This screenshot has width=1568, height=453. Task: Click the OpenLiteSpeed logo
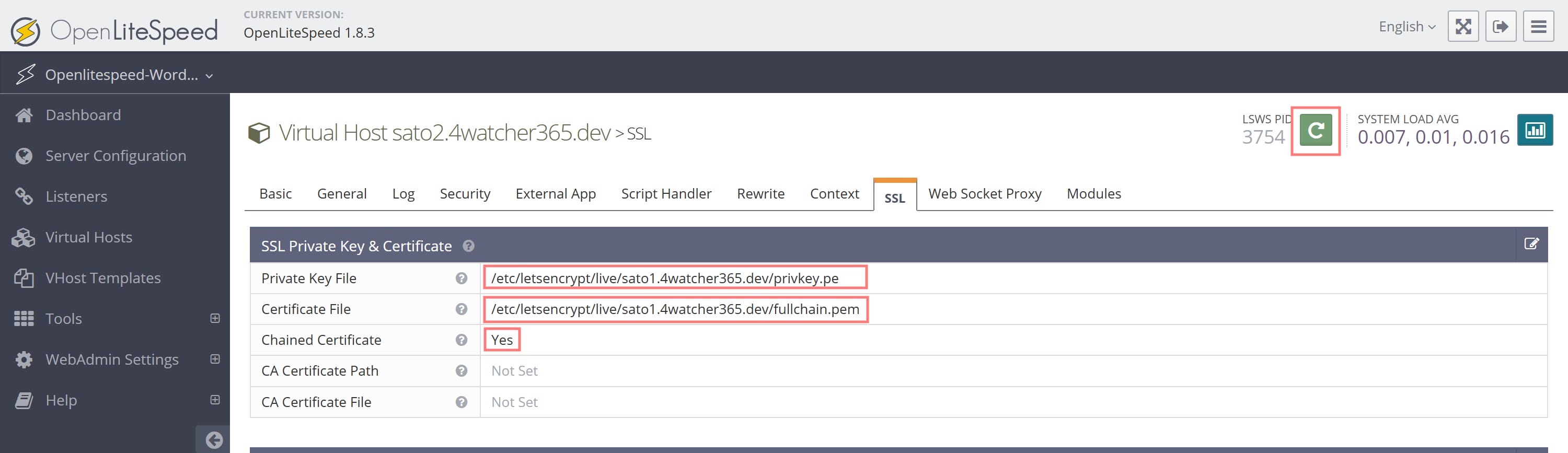point(114,31)
